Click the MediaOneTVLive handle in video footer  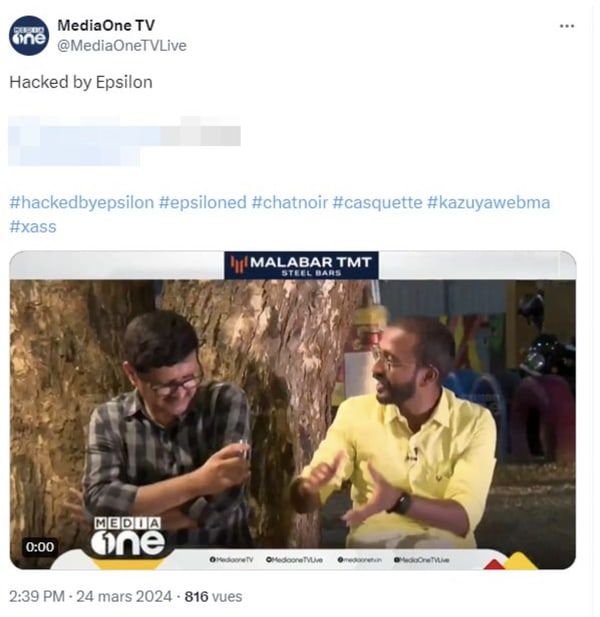click(421, 560)
